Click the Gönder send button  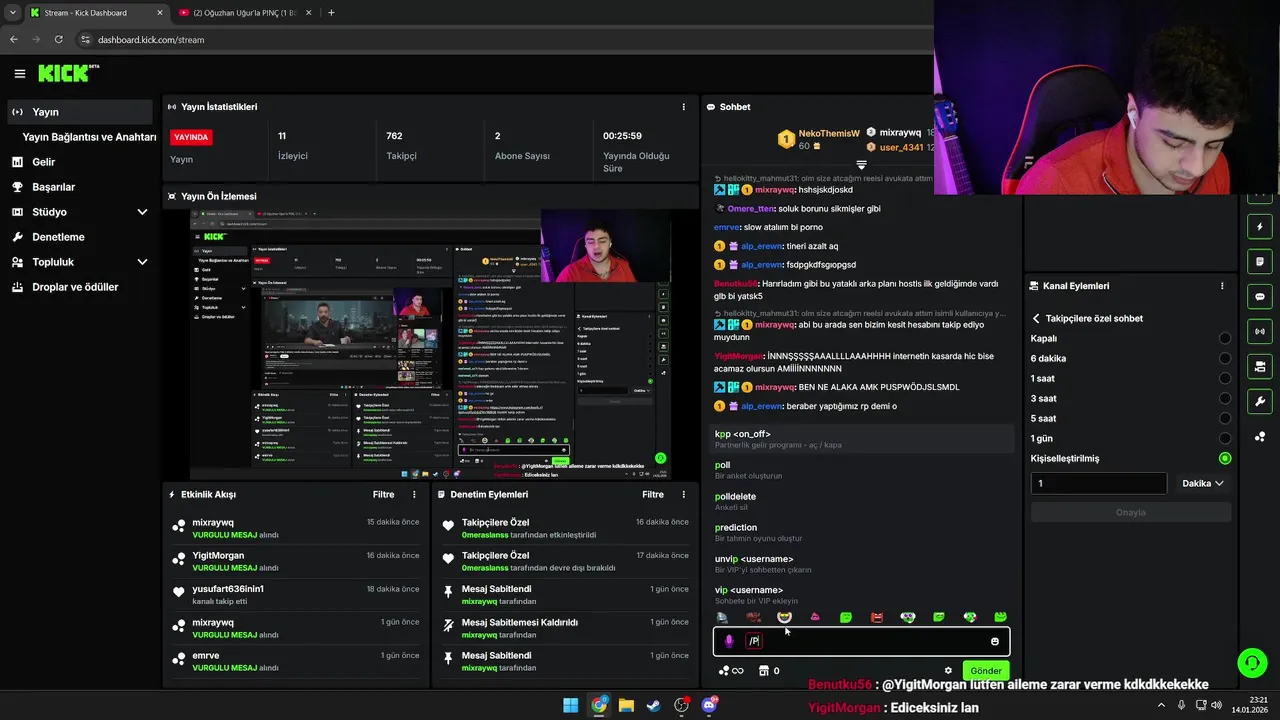tap(985, 671)
